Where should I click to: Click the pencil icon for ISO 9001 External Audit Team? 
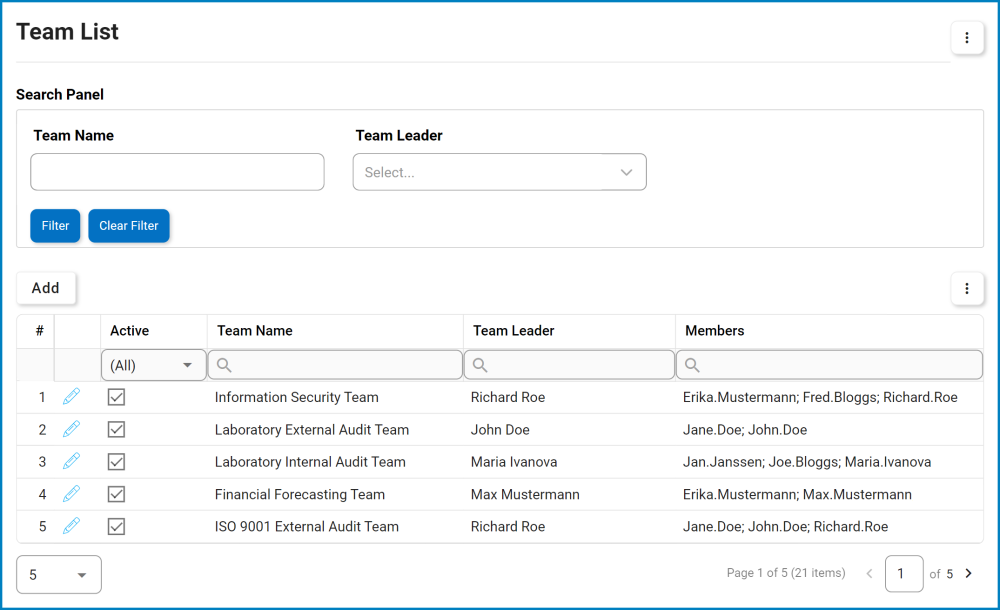click(71, 526)
